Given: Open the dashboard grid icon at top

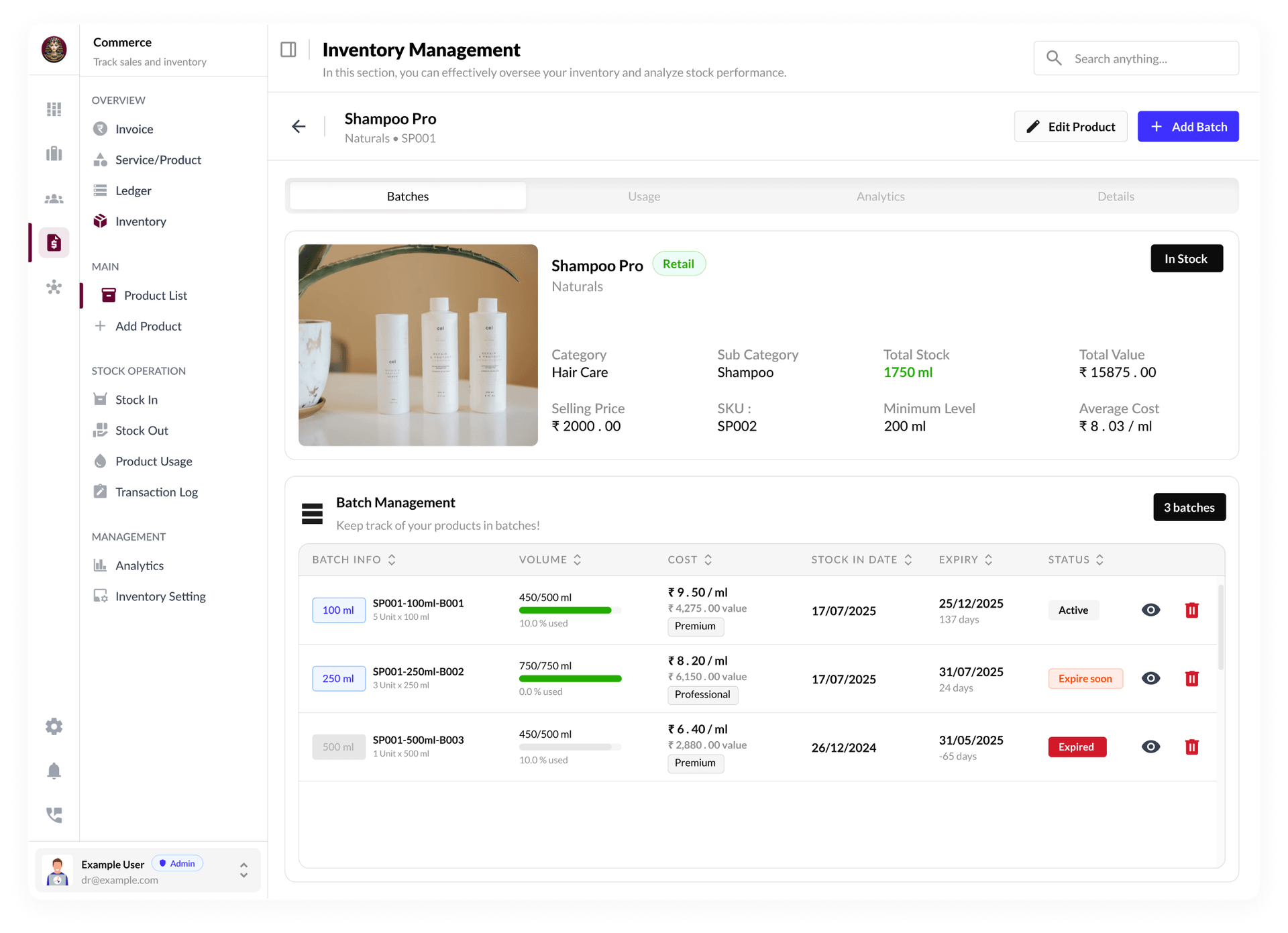Looking at the screenshot, I should pyautogui.click(x=54, y=109).
